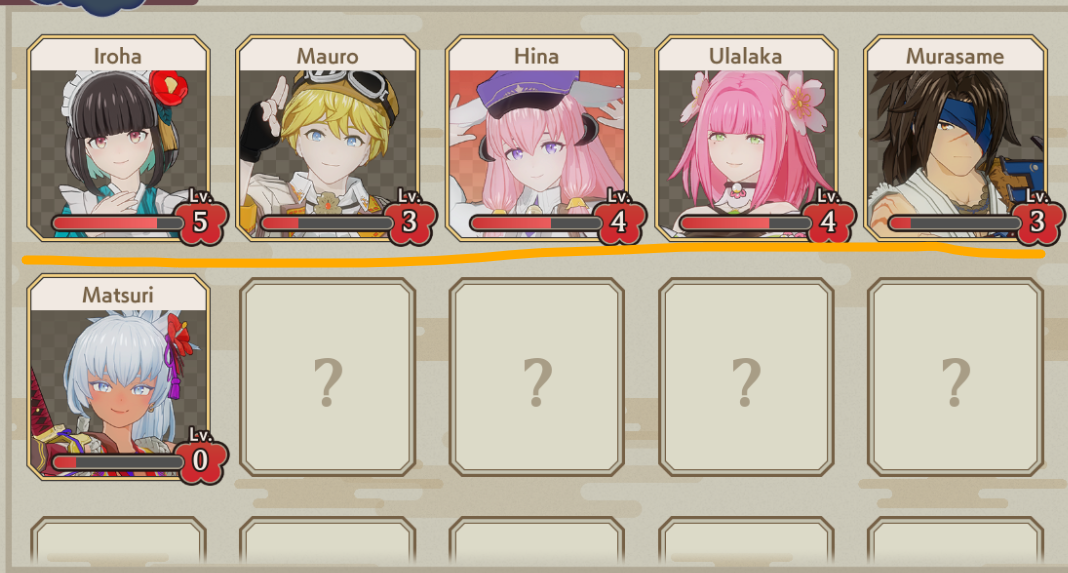Viewport: 1068px width, 573px height.
Task: Open Murasame's character card
Action: [955, 138]
